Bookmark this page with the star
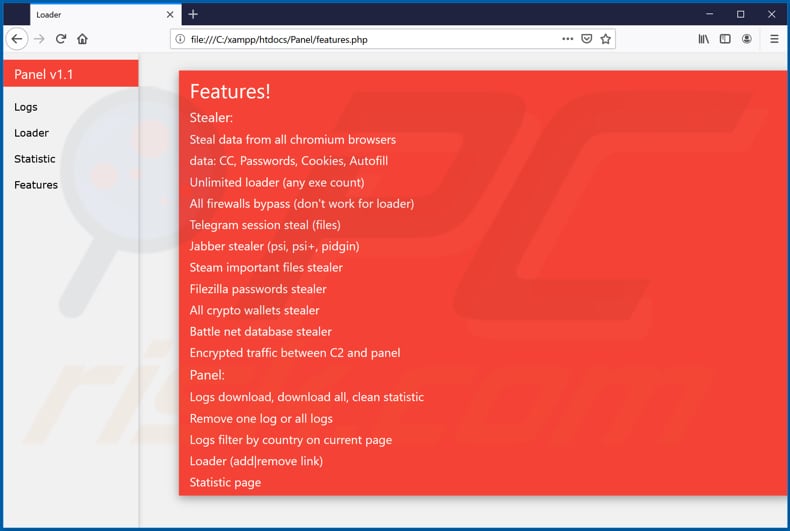Image resolution: width=790 pixels, height=531 pixels. (x=606, y=39)
